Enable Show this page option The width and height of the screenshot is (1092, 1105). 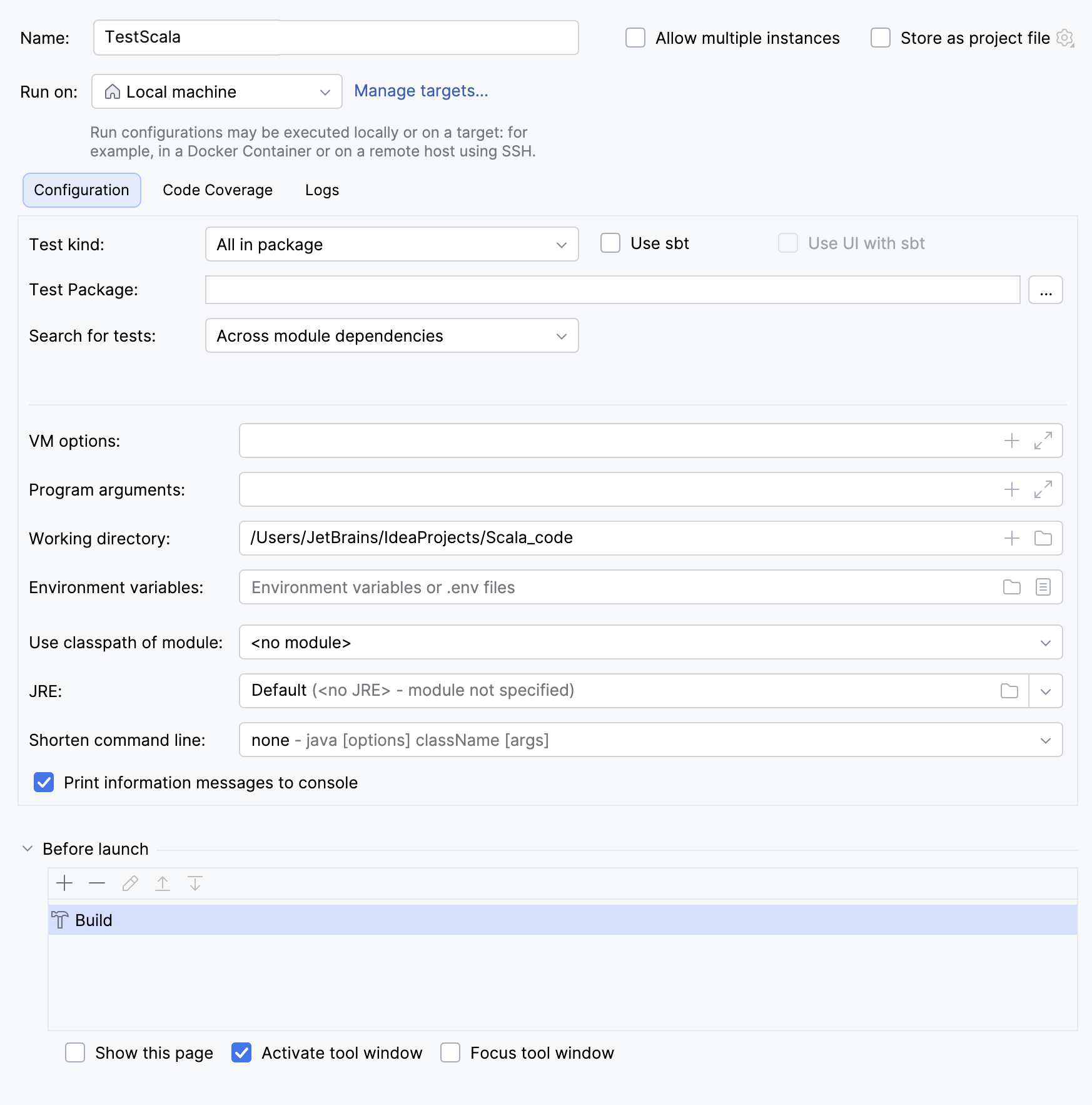(x=75, y=1052)
